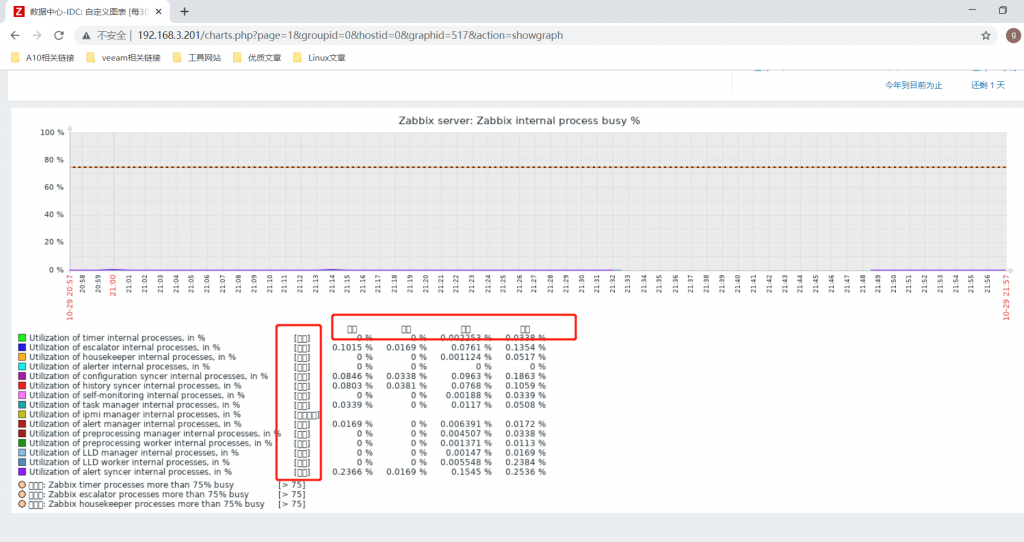Click 'Utilization of task manager' legend text
The height and width of the screenshot is (542, 1024).
point(134,405)
